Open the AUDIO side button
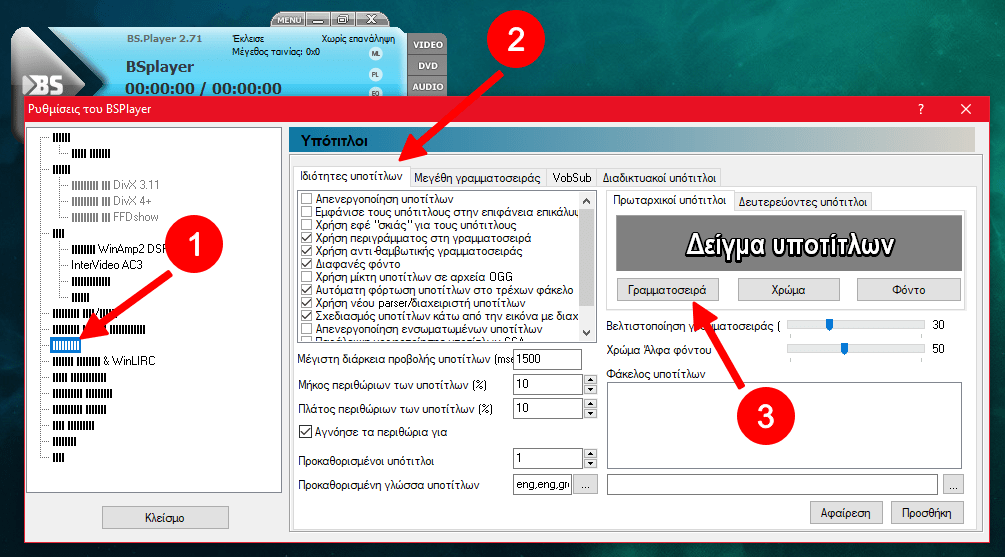This screenshot has width=1005, height=557. tap(428, 87)
